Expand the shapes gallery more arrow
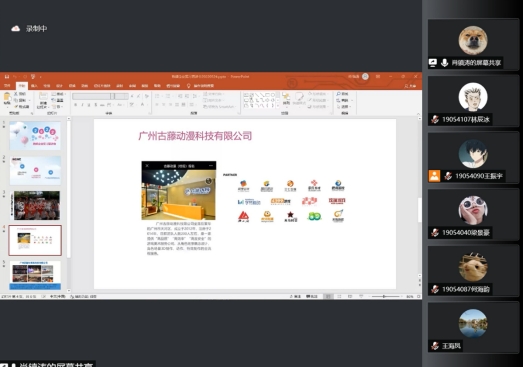The height and width of the screenshot is (367, 523). tap(278, 106)
